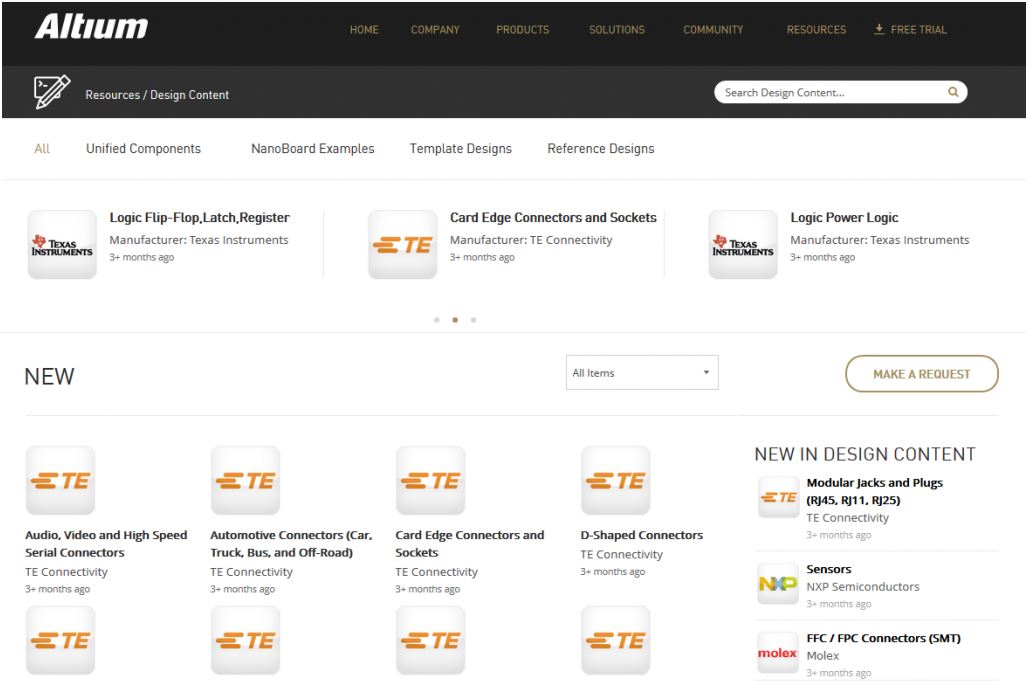
Task: Select the second carousel page dot
Action: tap(455, 320)
